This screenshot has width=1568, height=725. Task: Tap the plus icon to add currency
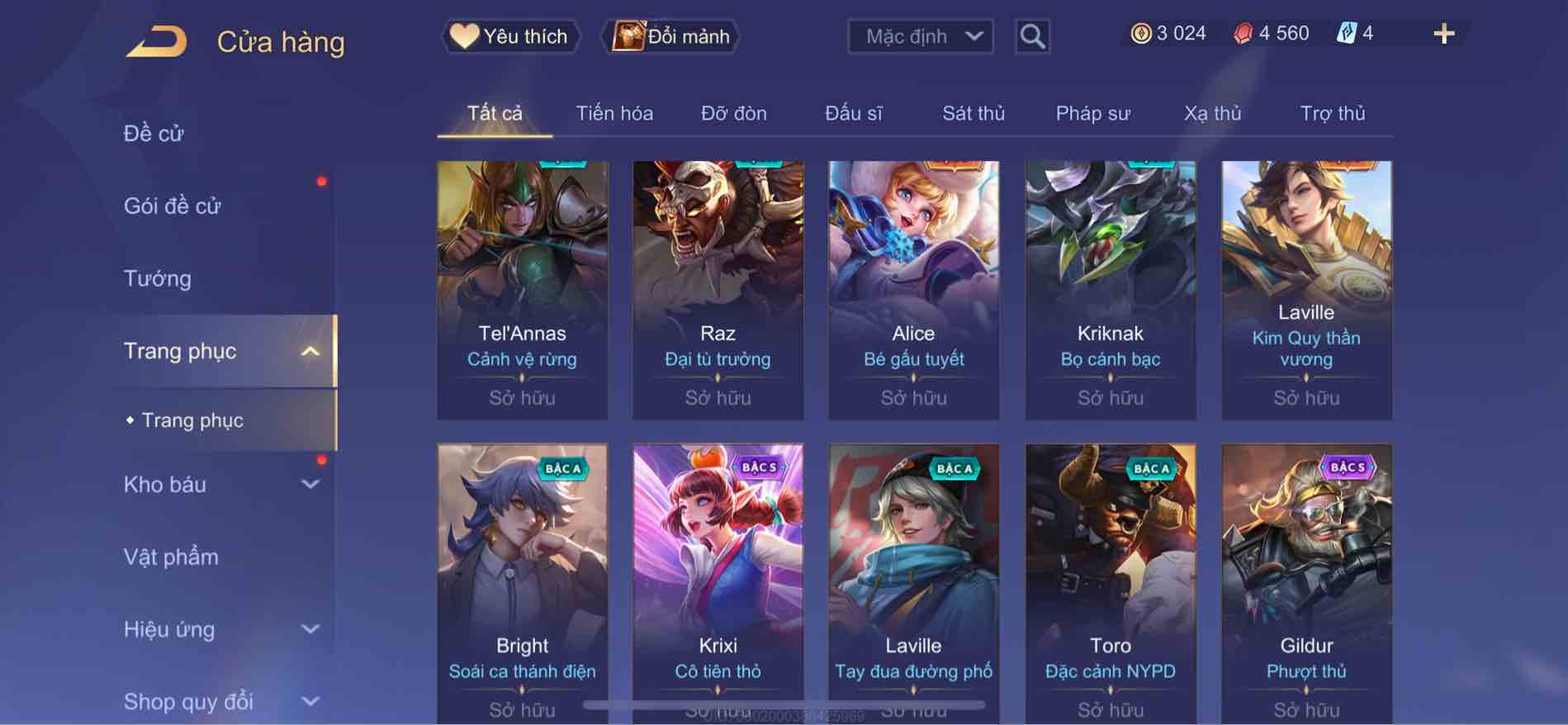pos(1443,34)
